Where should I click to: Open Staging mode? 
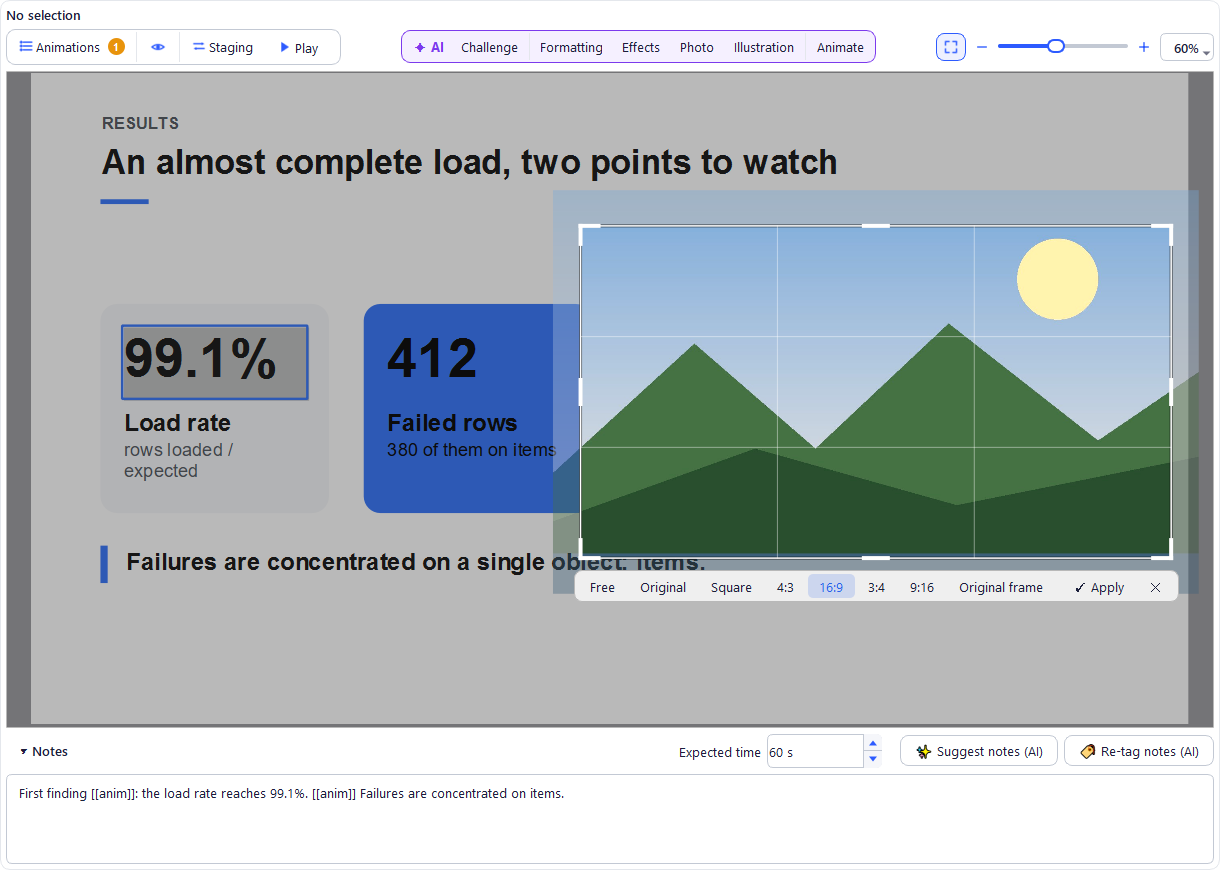223,47
